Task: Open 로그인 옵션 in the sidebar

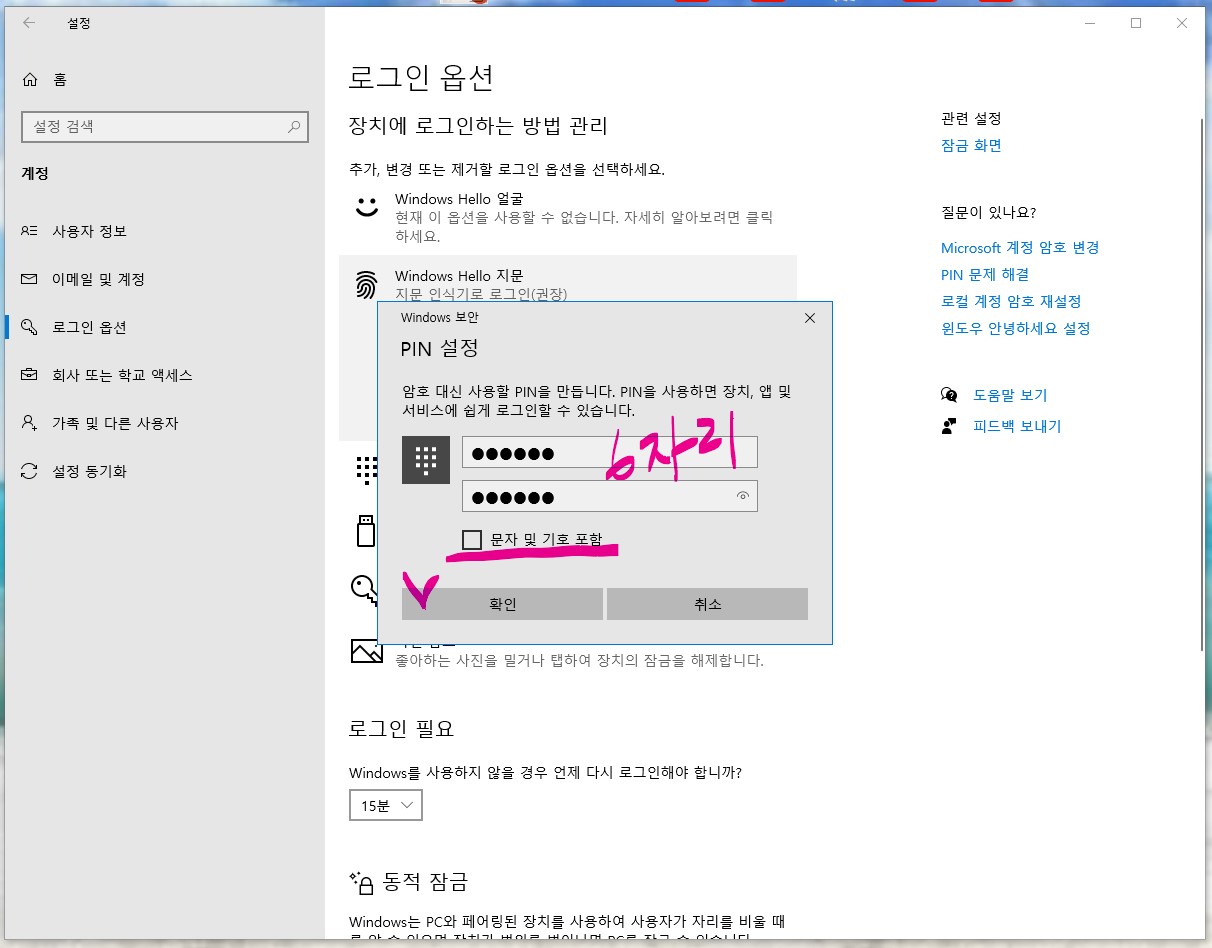Action: tap(90, 327)
